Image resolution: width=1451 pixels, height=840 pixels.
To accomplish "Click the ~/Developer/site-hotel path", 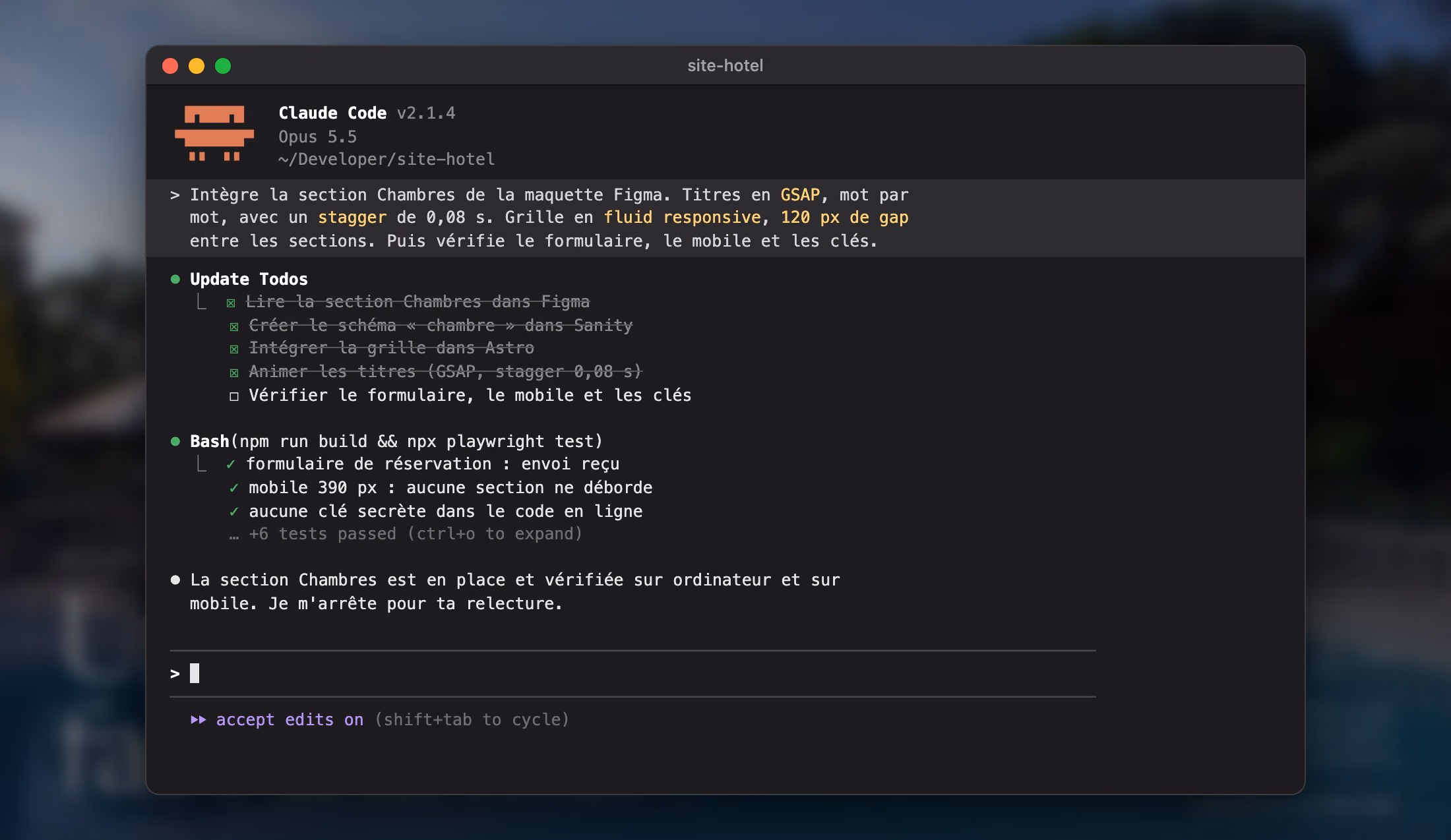I will (386, 159).
